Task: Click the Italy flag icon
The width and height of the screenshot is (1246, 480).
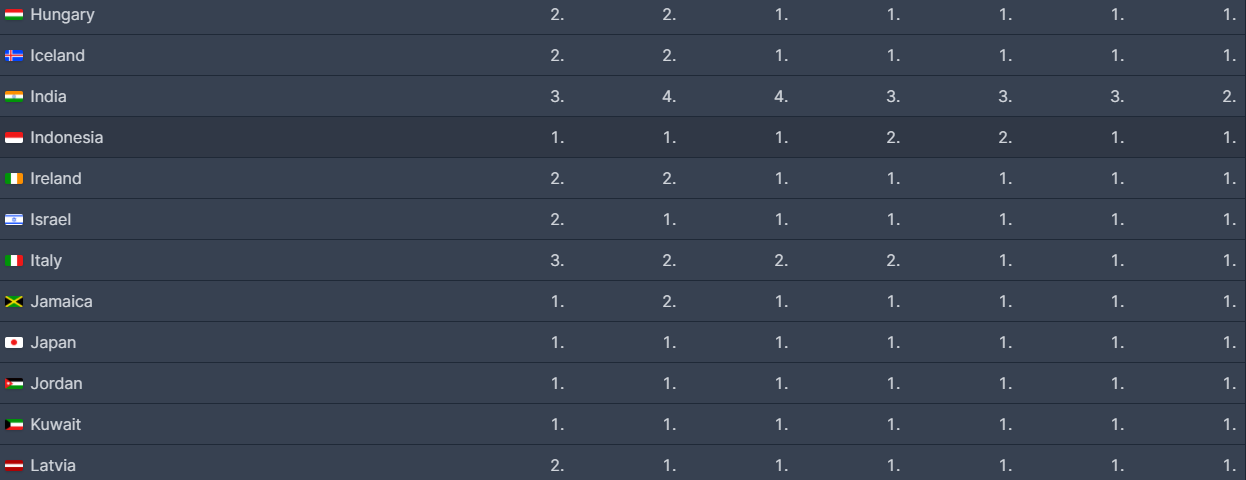Action: coord(14,261)
